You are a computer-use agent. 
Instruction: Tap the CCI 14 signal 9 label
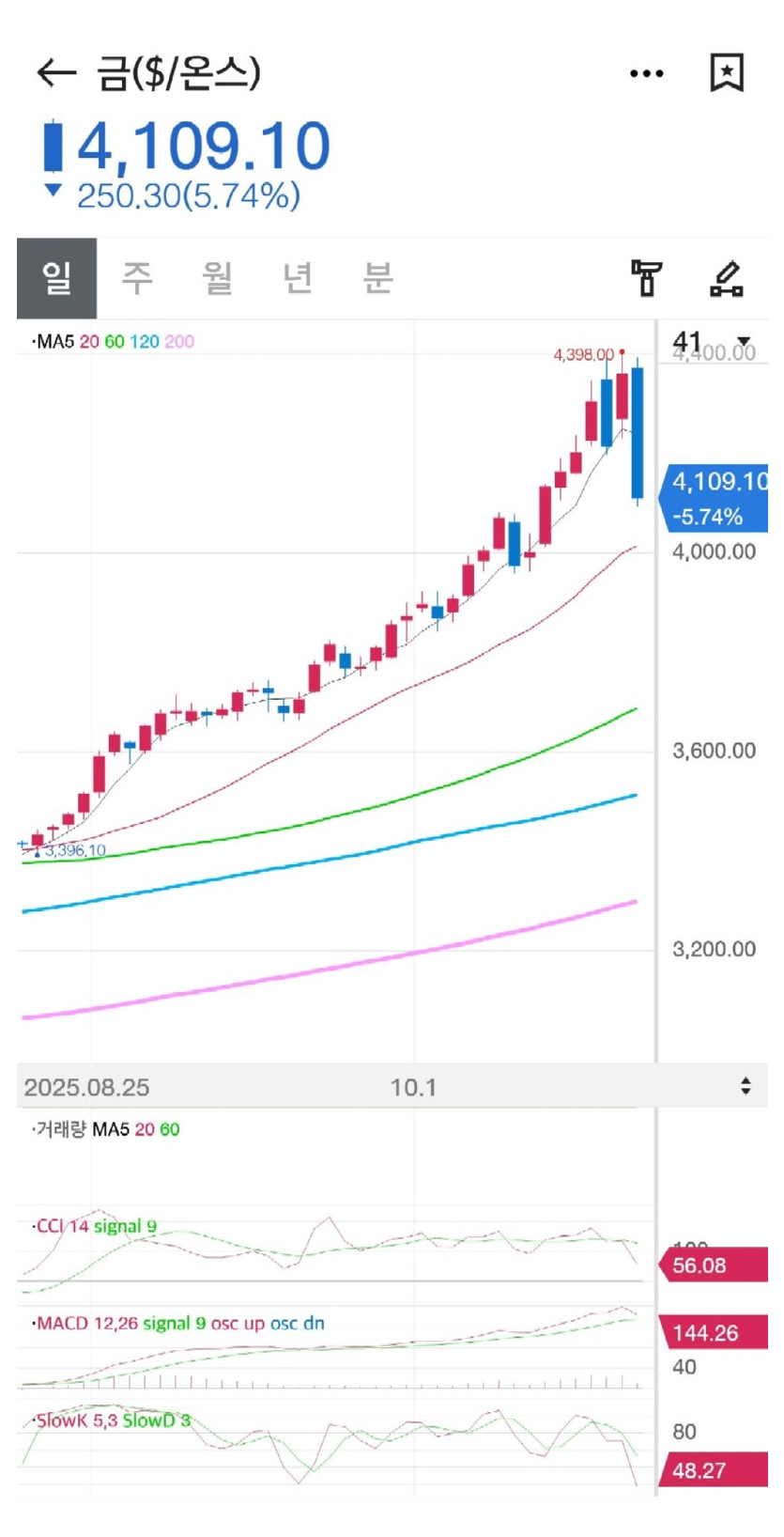click(96, 1226)
